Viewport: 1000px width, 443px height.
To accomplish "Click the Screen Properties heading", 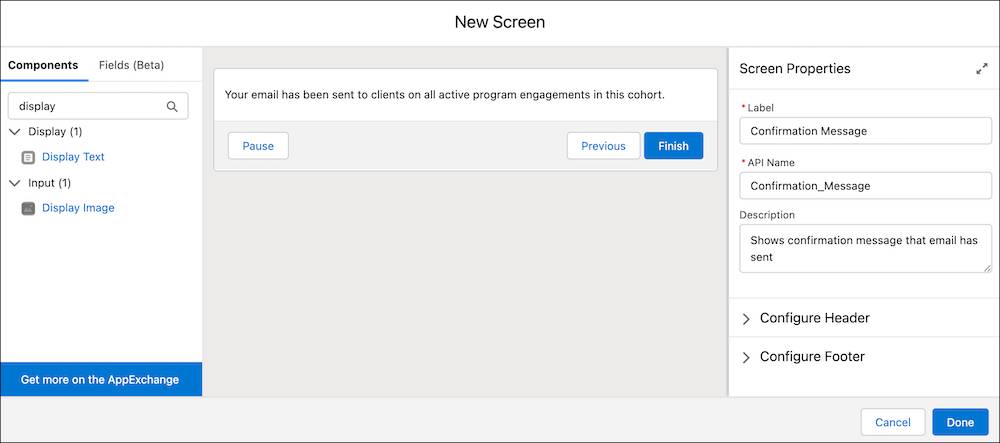I will 795,69.
